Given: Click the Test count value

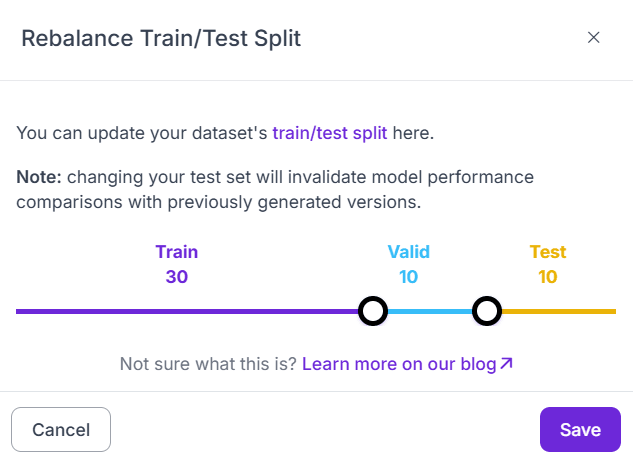Looking at the screenshot, I should click(x=548, y=277).
